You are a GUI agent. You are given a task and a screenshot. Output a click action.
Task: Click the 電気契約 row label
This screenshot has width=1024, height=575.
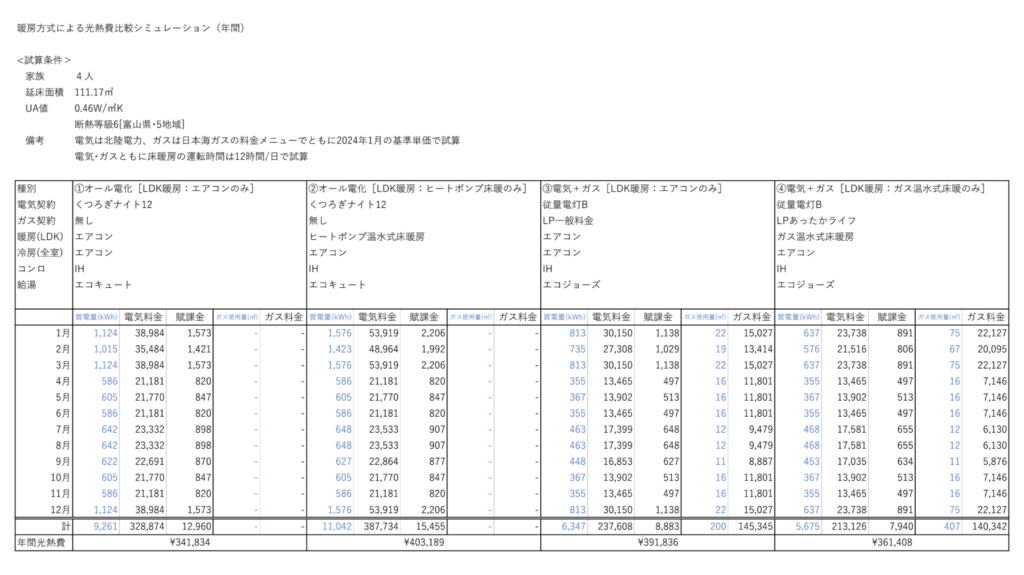click(x=37, y=205)
